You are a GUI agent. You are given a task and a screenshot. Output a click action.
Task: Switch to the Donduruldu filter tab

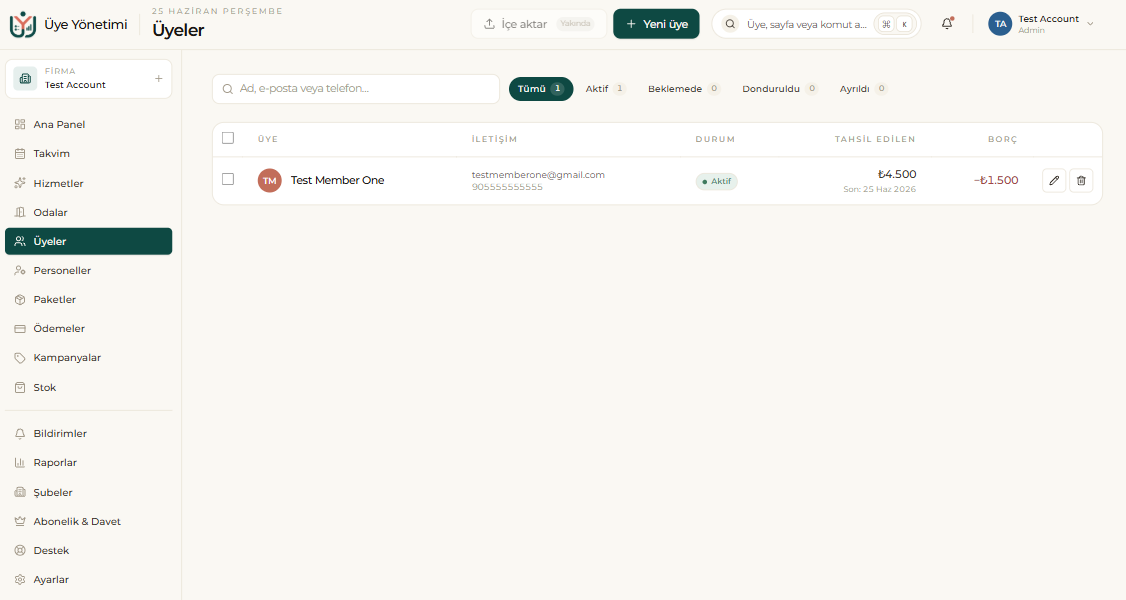[780, 89]
